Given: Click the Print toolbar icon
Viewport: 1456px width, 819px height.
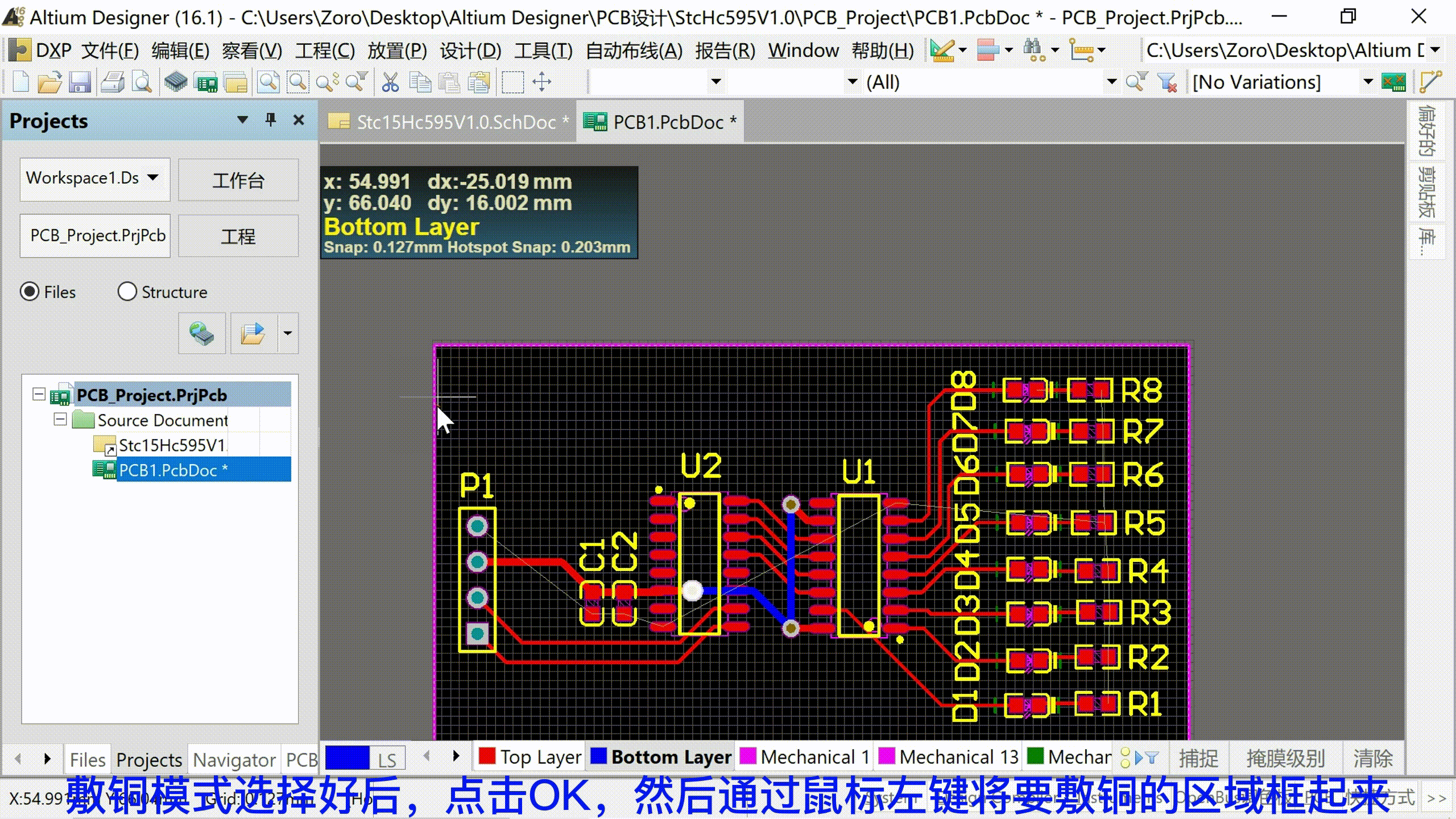Looking at the screenshot, I should coord(112,82).
